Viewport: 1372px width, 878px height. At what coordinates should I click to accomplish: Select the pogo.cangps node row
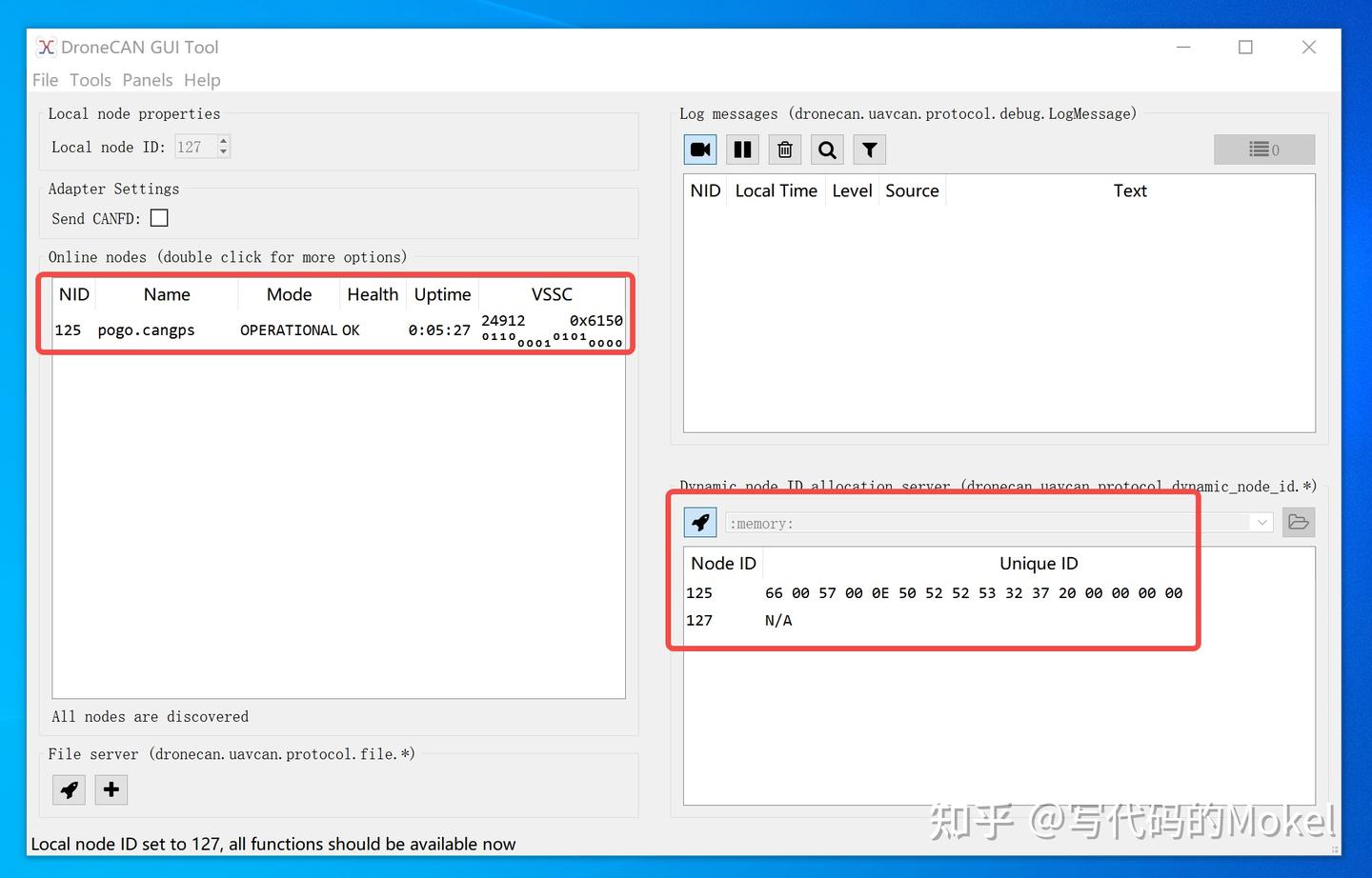coord(146,329)
